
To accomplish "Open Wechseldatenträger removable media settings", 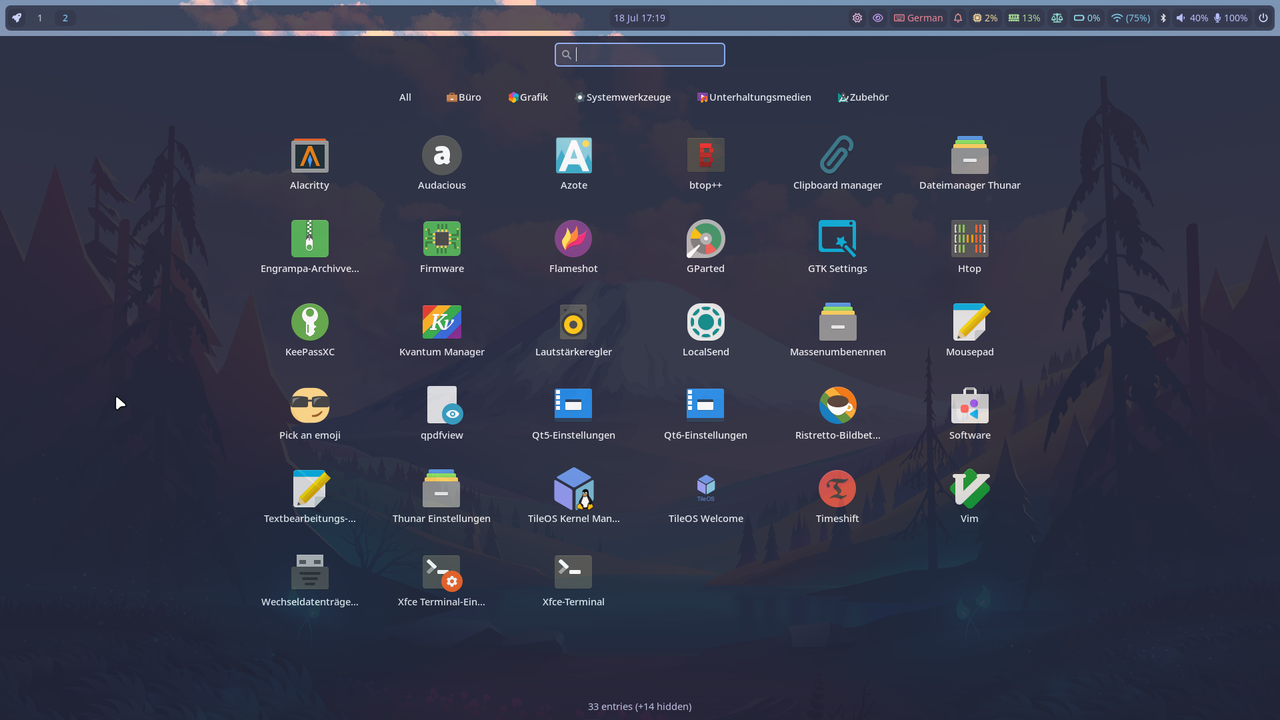I will [310, 580].
